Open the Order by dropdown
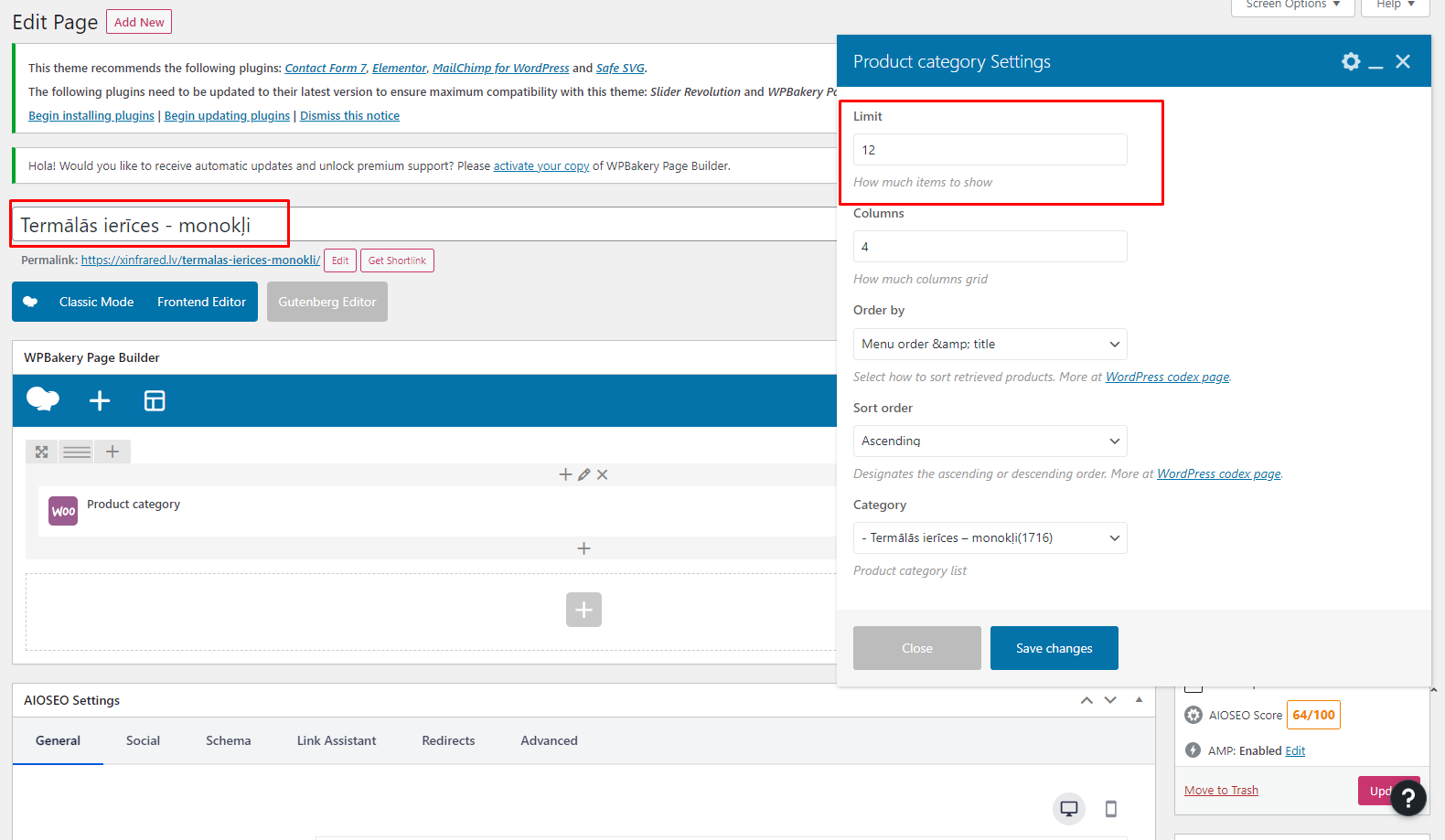This screenshot has width=1445, height=840. [x=990, y=344]
